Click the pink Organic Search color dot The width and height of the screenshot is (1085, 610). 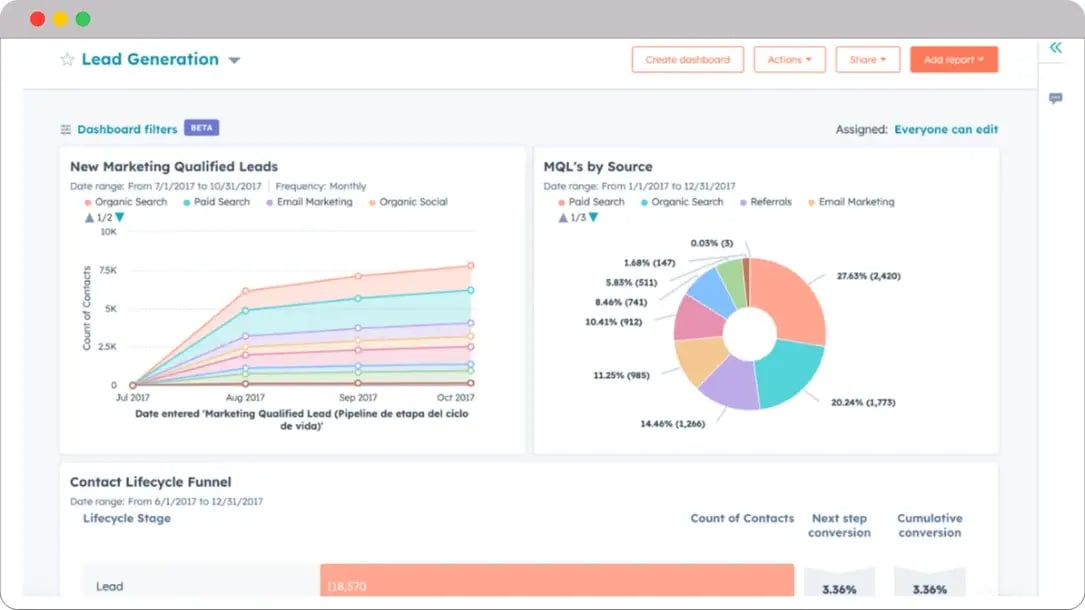click(88, 202)
